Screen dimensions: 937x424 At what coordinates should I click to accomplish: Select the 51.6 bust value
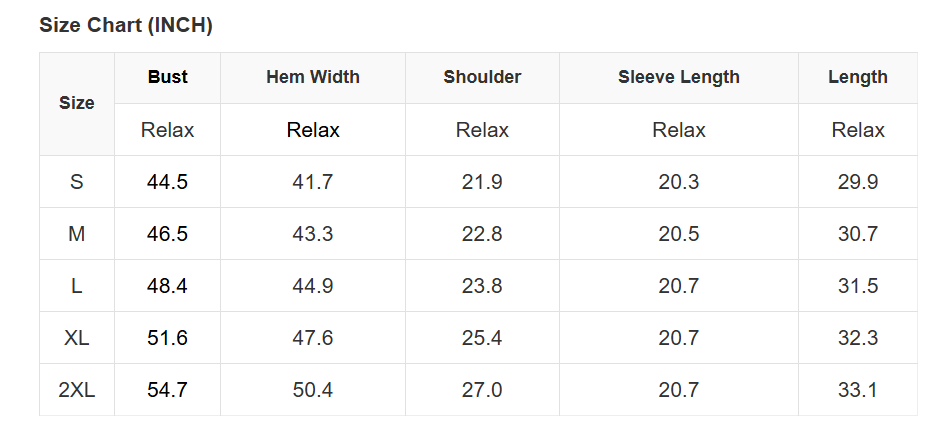(168, 338)
